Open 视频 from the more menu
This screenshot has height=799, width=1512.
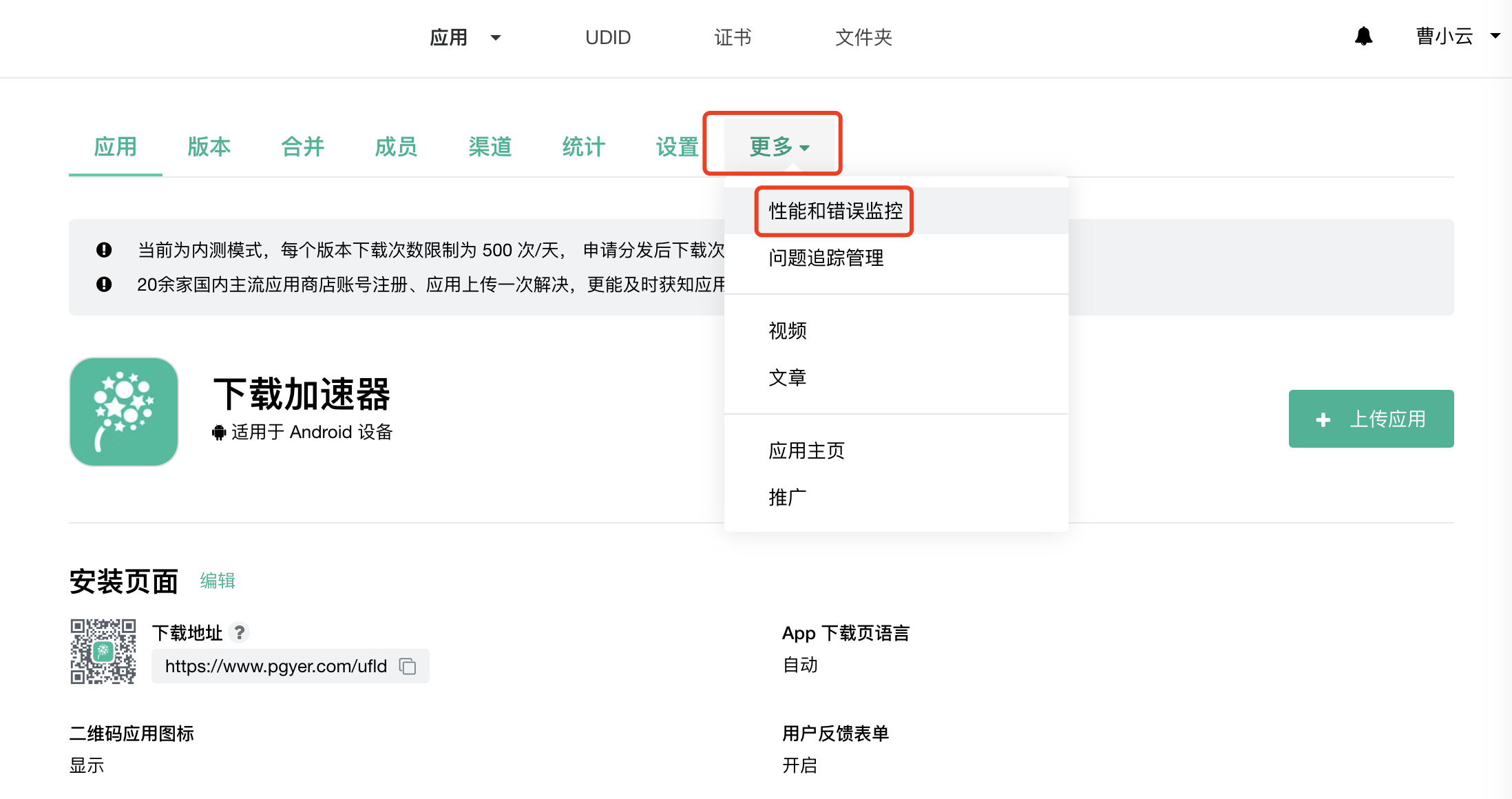(787, 331)
